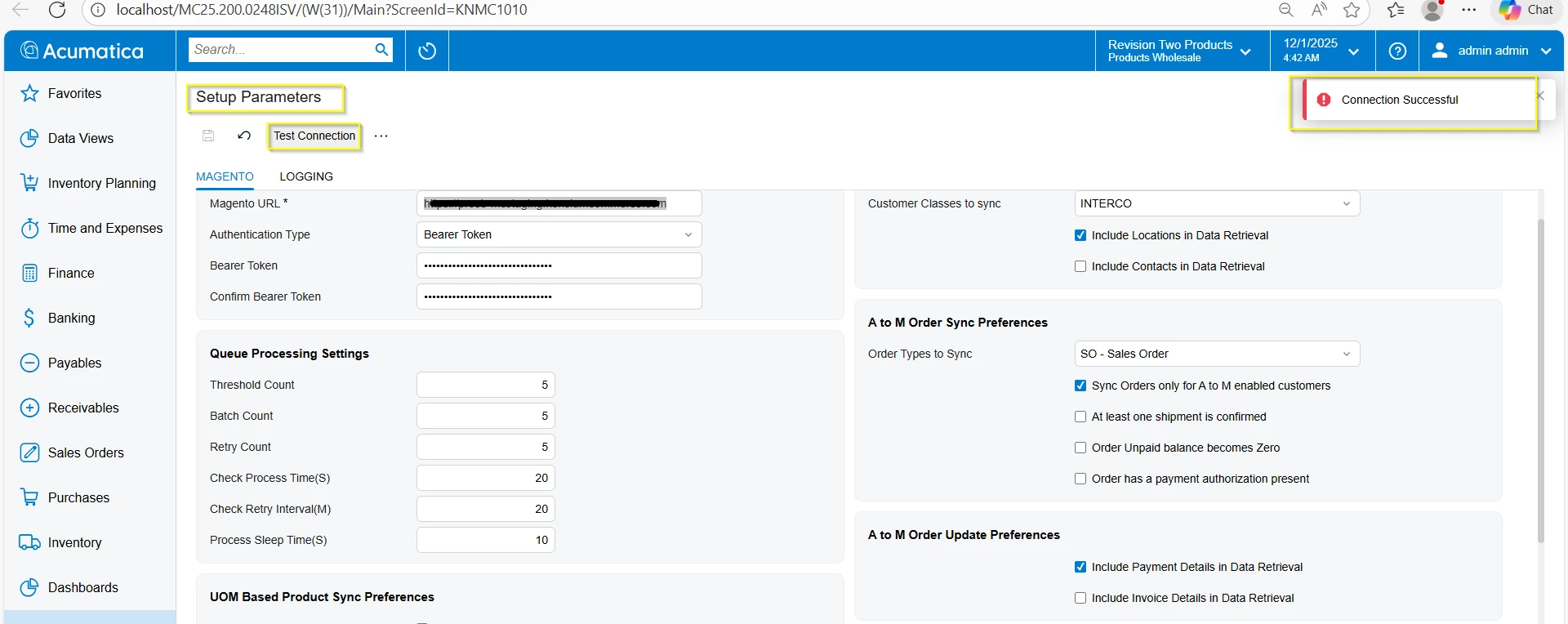Click the Inventory Planning cart icon
This screenshot has width=1568, height=624.
coord(29,183)
